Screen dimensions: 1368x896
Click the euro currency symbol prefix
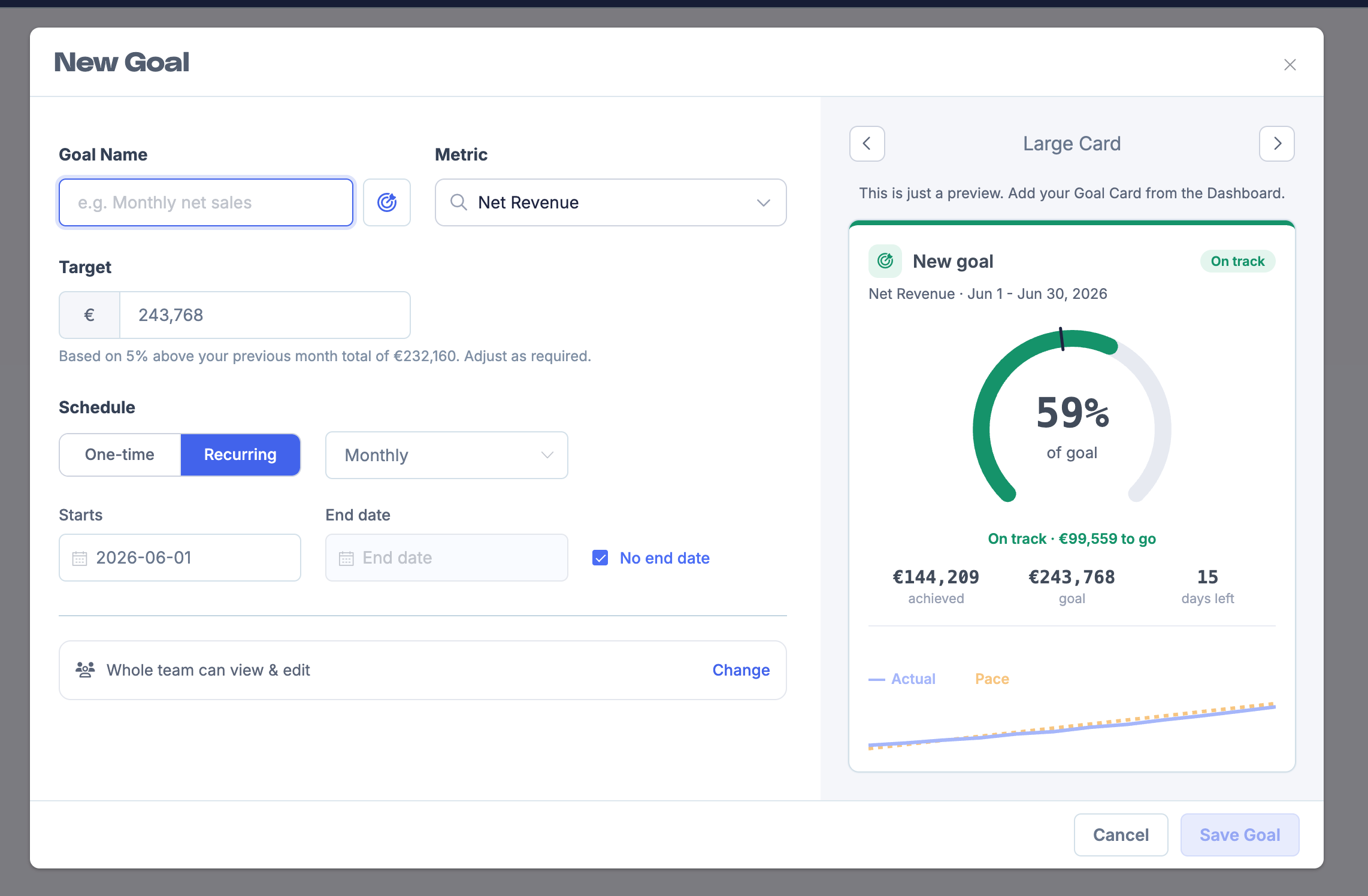tap(89, 315)
